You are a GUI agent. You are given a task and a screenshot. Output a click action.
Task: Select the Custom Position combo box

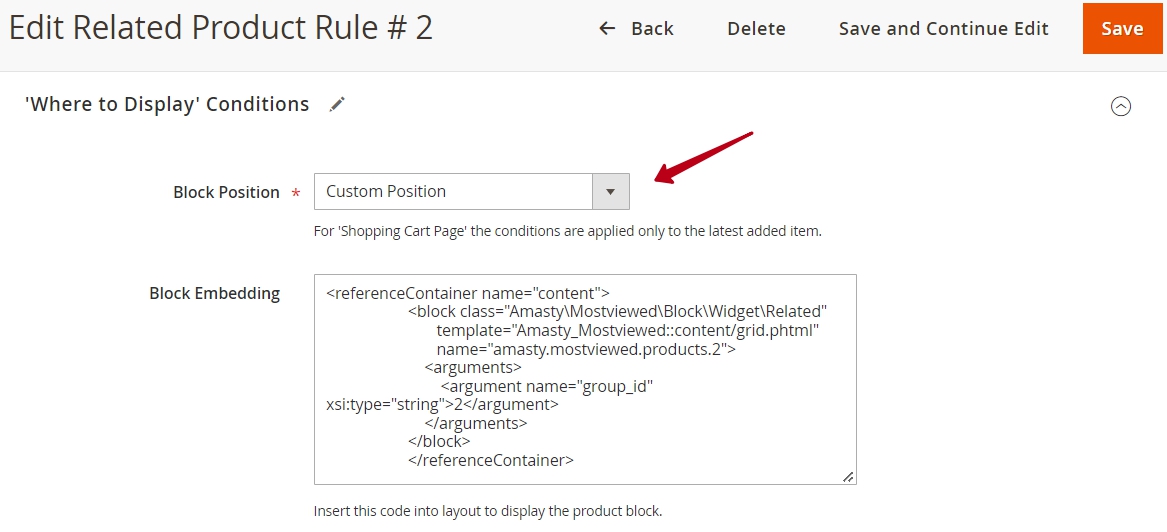point(472,192)
